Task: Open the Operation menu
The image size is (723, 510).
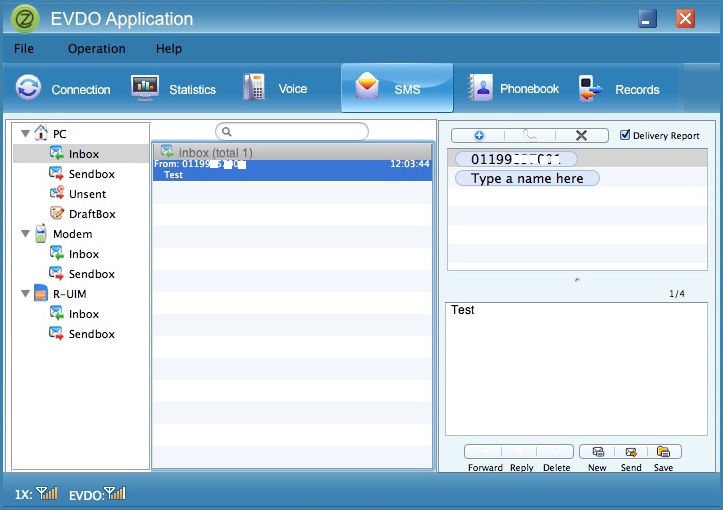Action: tap(97, 48)
